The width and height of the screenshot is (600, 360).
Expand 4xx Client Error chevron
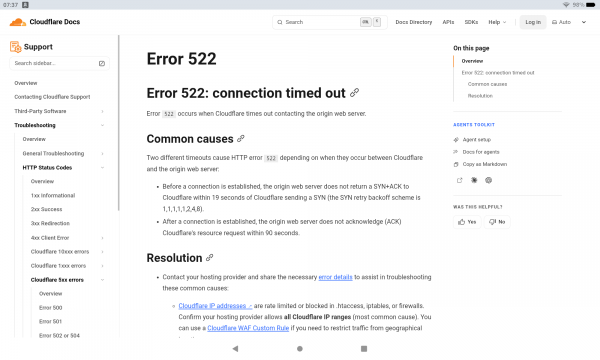click(x=102, y=238)
